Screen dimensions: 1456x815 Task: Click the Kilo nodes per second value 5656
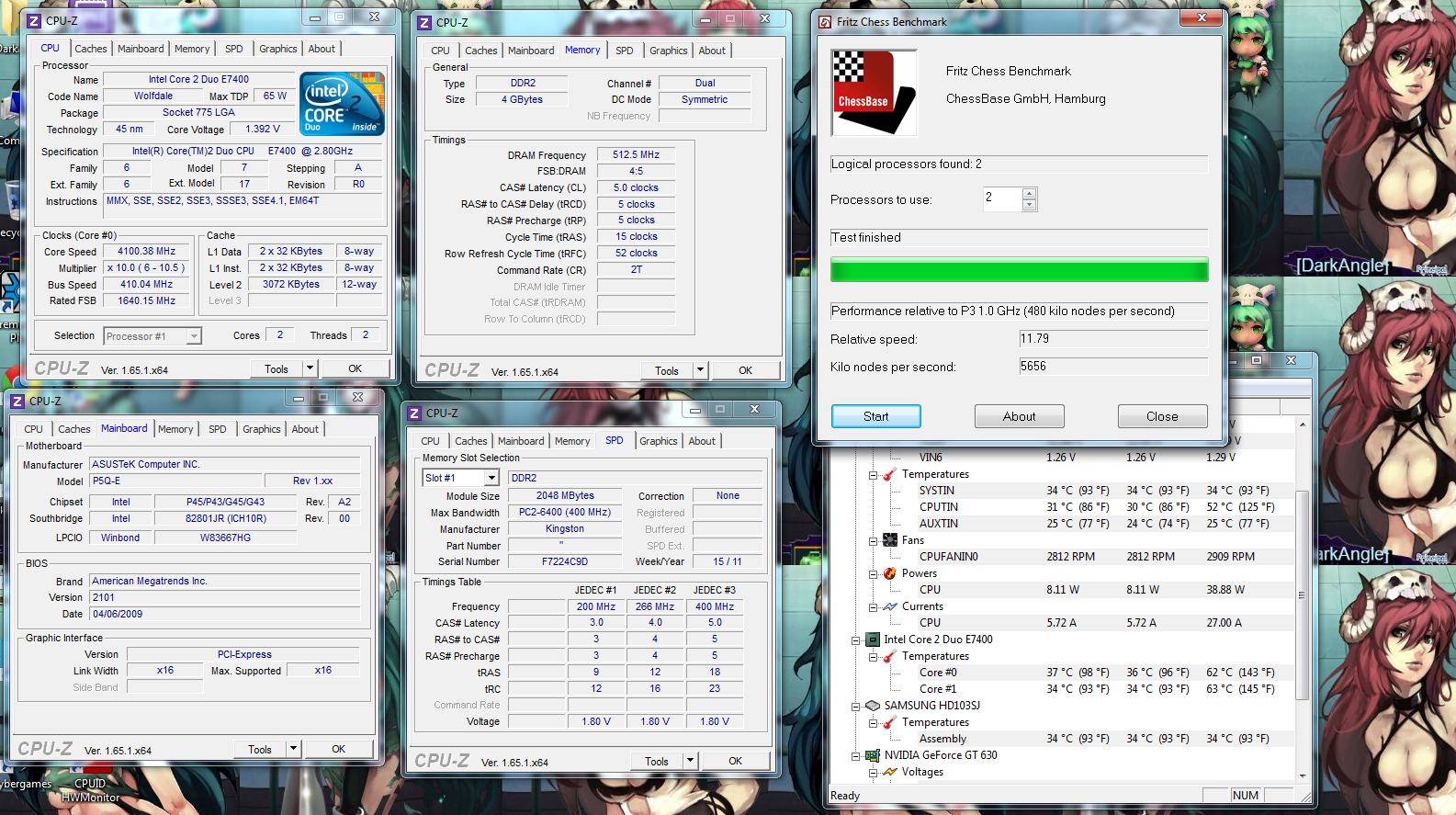tap(1113, 367)
